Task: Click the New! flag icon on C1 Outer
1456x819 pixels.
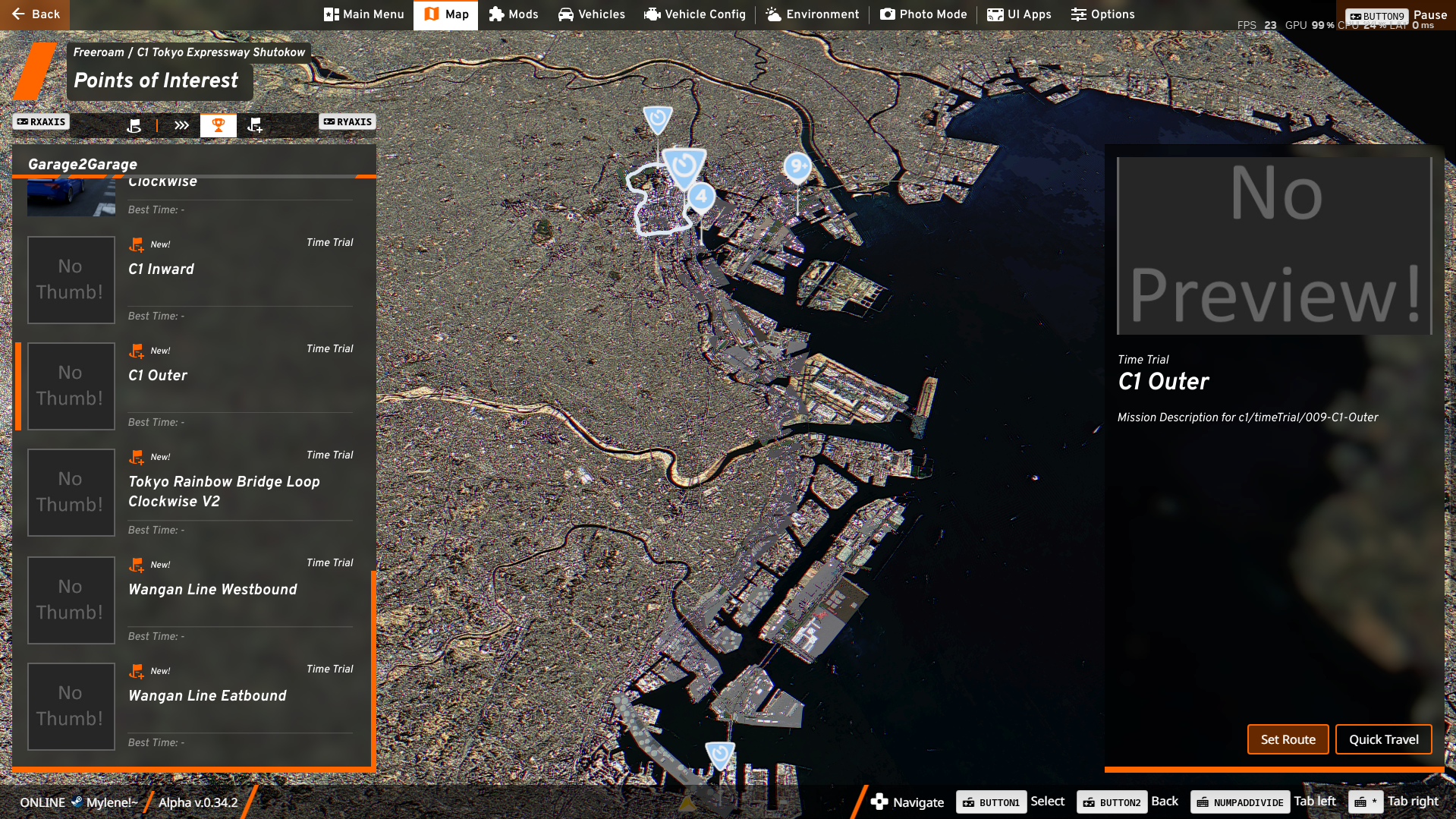Action: (x=137, y=351)
